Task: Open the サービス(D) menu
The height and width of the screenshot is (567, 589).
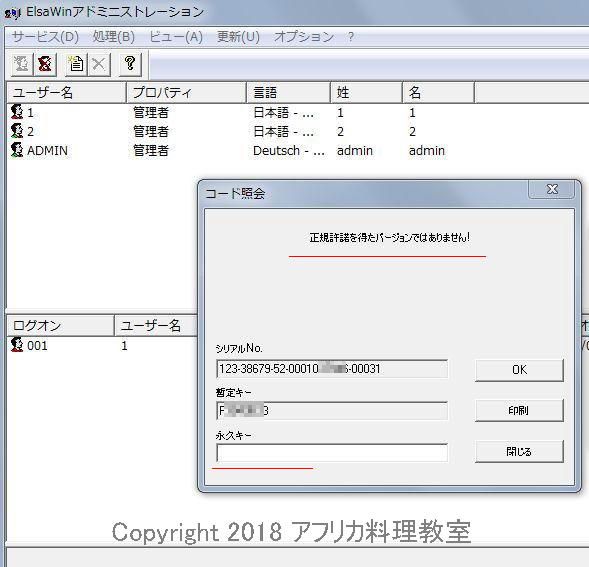Action: point(45,37)
